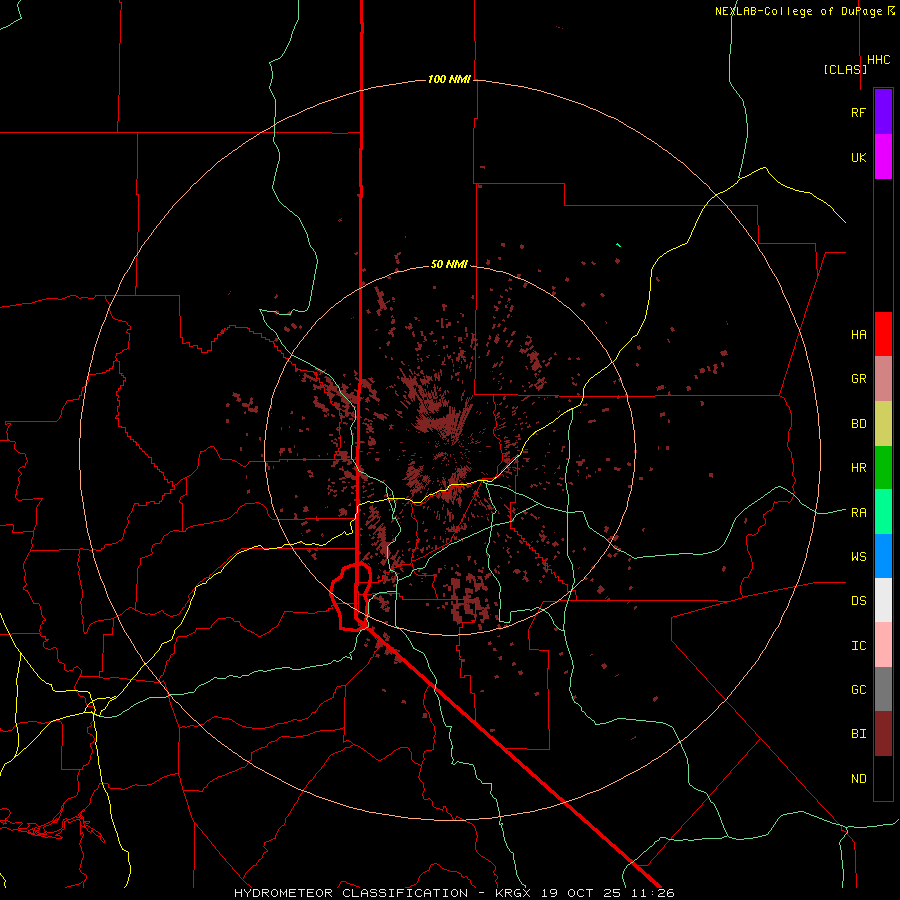Click the 50 NMI range ring label
The height and width of the screenshot is (900, 900).
pyautogui.click(x=449, y=264)
